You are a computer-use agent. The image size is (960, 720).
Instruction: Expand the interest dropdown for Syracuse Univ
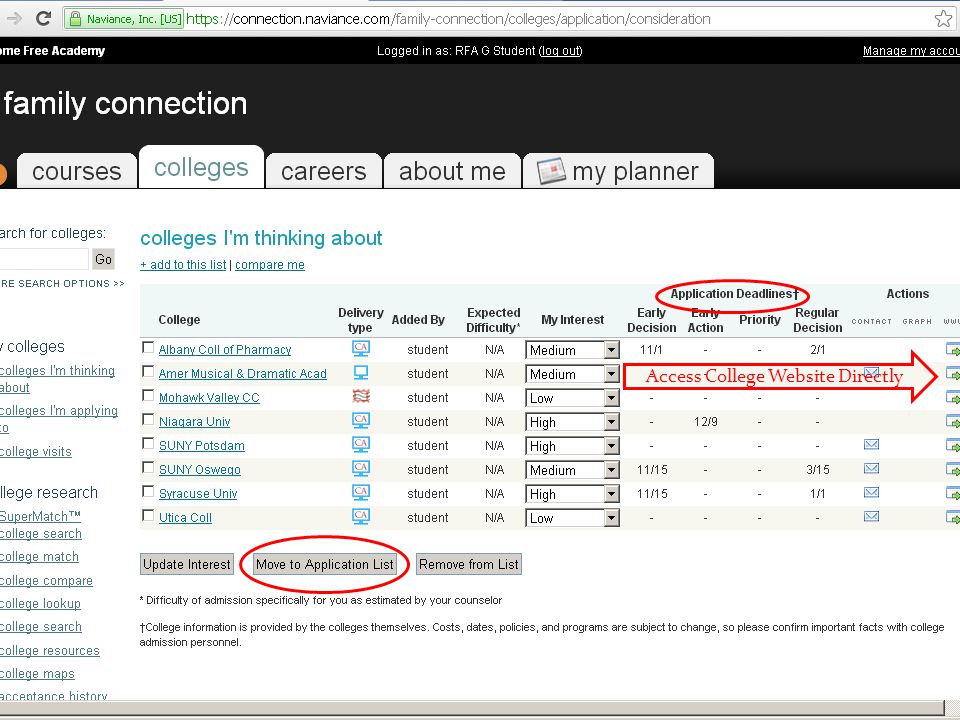[572, 494]
